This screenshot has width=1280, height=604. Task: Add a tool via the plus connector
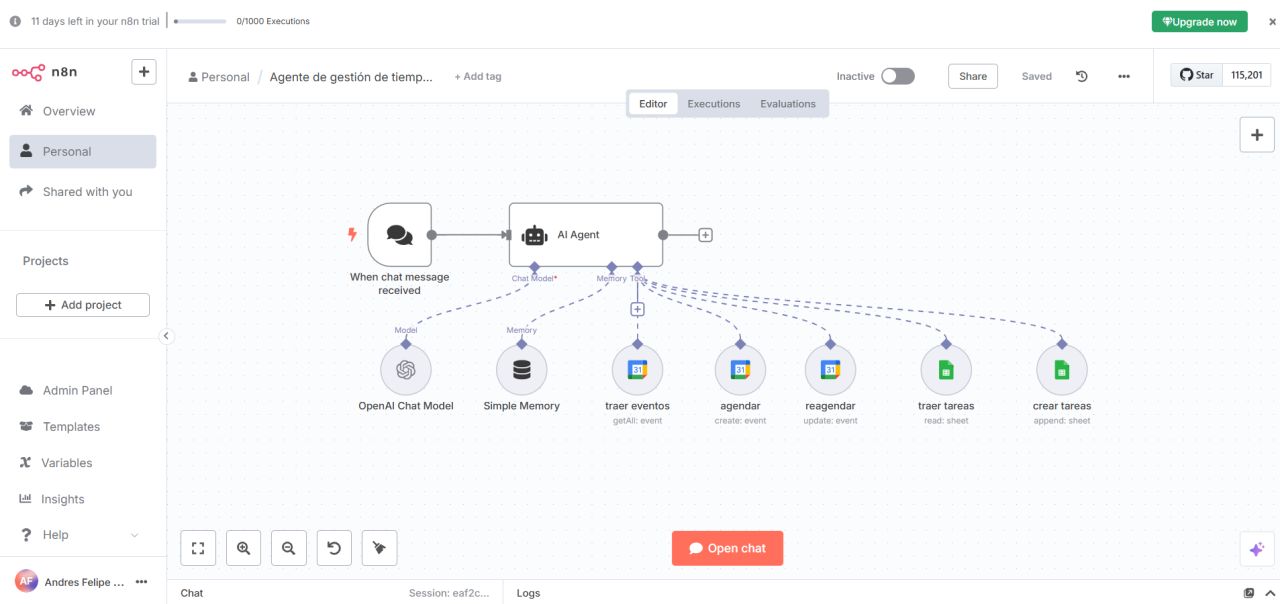[x=637, y=310]
